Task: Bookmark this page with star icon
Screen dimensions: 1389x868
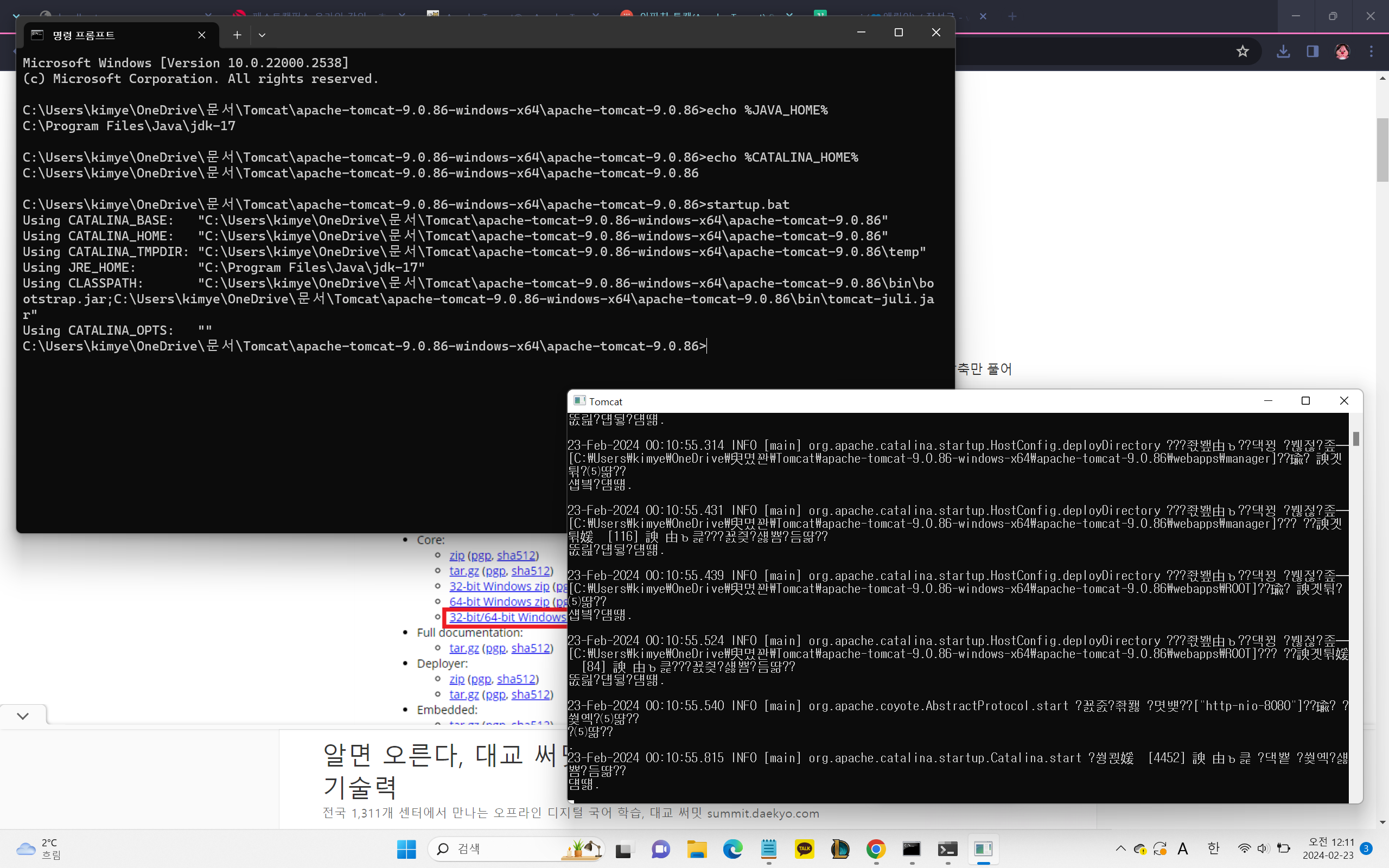Action: point(1243,52)
